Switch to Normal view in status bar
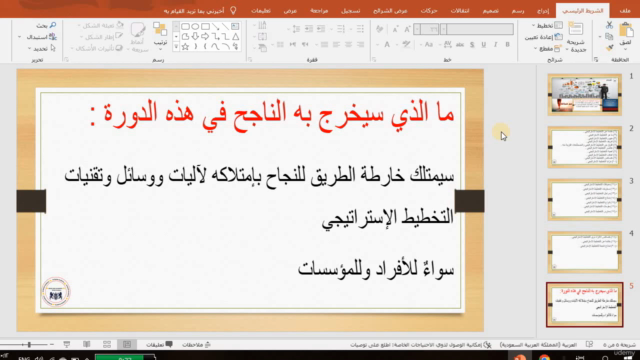 click(x=127, y=344)
